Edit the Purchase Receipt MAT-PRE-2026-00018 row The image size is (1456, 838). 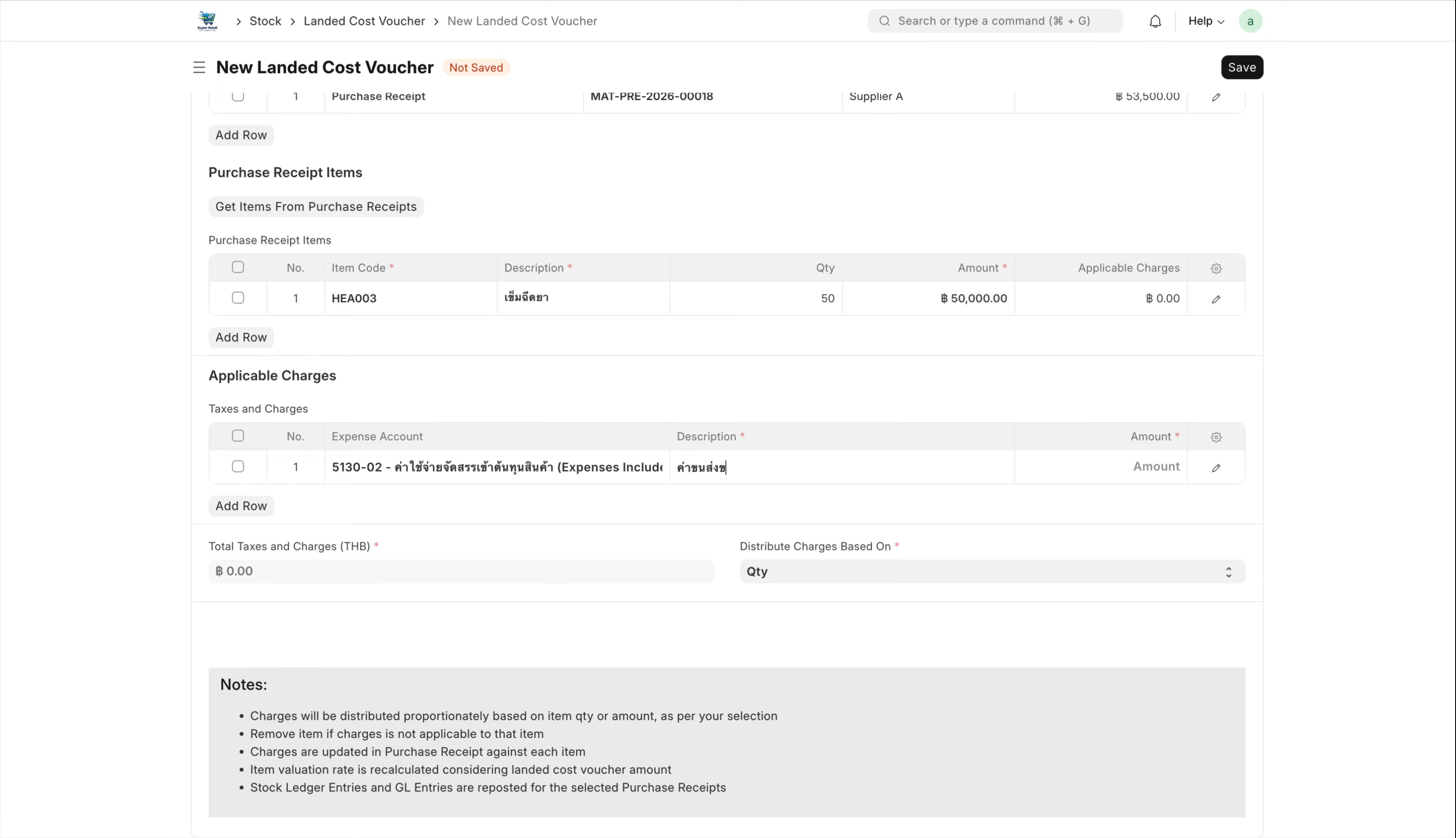click(x=1215, y=97)
